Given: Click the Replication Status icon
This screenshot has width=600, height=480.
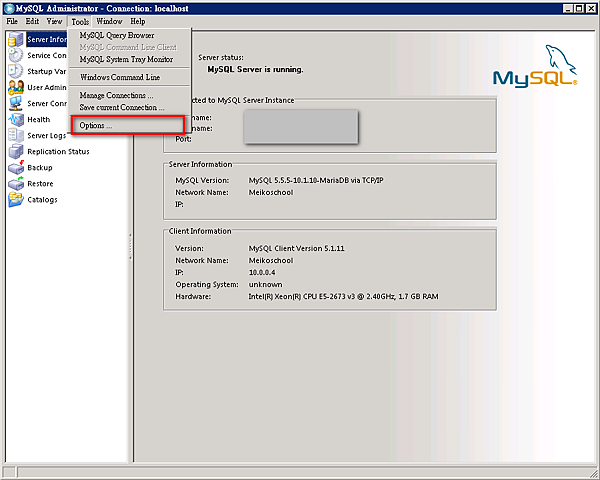Looking at the screenshot, I should click(x=16, y=152).
